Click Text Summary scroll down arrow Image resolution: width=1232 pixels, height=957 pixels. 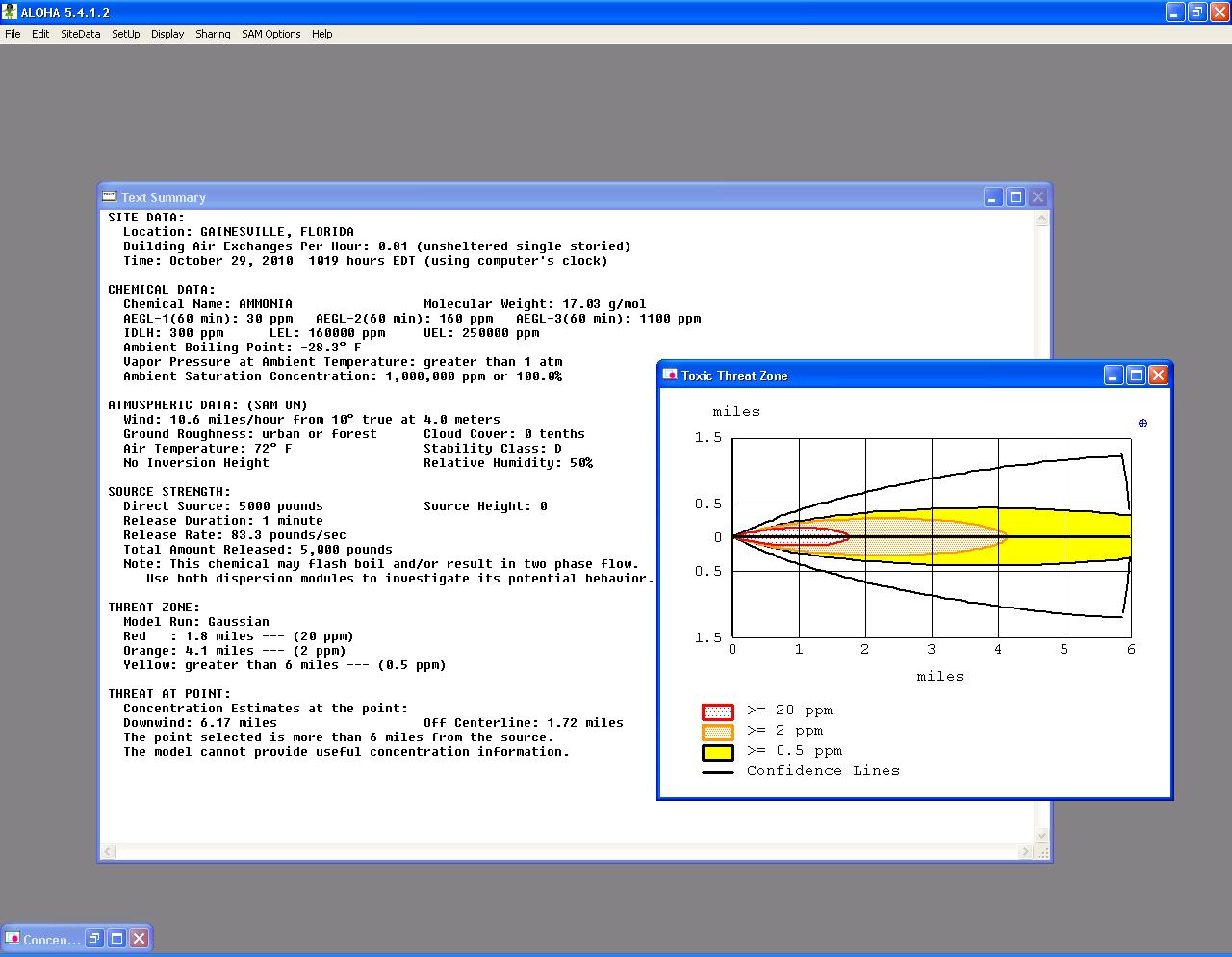[1041, 836]
